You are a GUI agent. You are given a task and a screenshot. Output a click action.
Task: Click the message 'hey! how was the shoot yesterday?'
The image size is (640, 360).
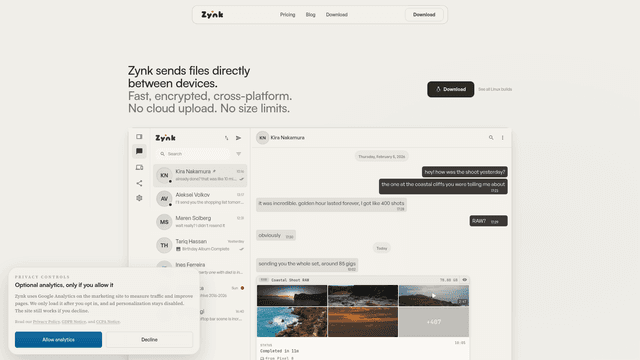[x=465, y=172]
